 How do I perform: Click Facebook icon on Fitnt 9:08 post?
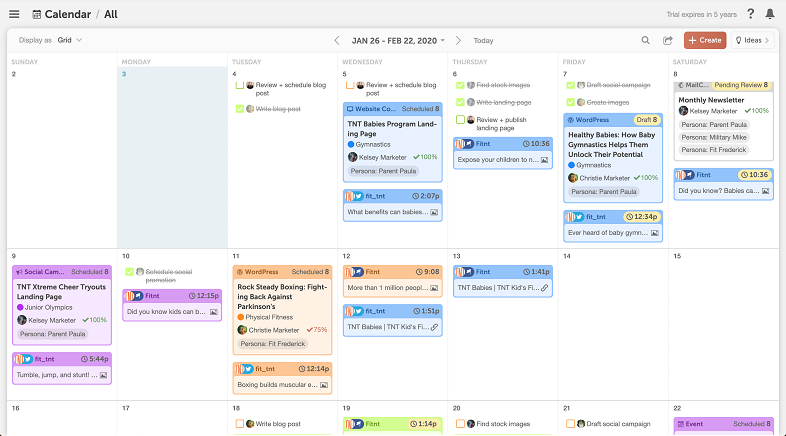click(x=358, y=272)
